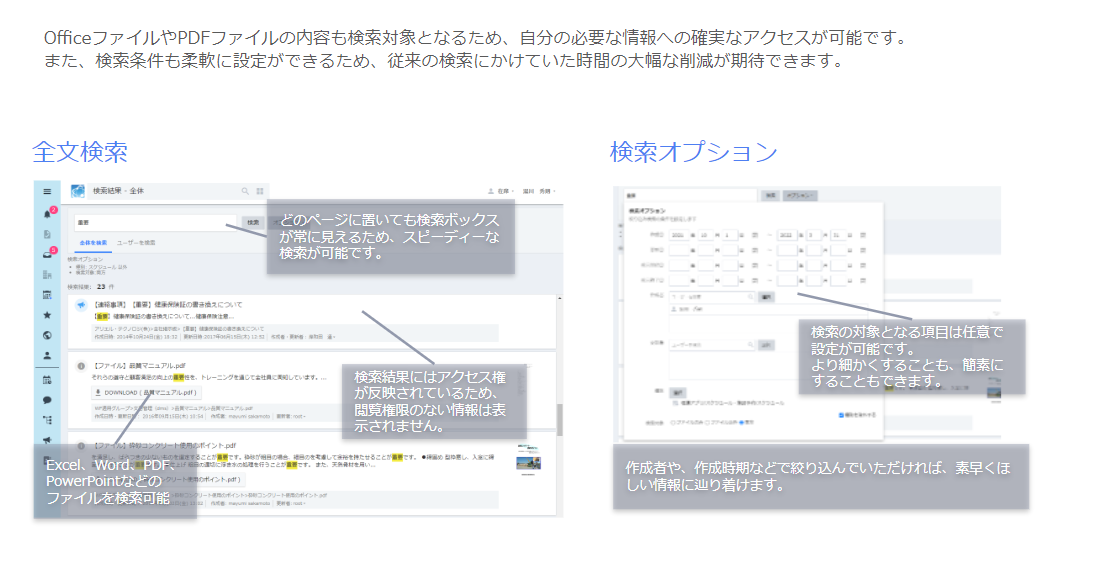Click the 検索 button beside the search box
The image size is (1101, 570).
pyautogui.click(x=253, y=222)
